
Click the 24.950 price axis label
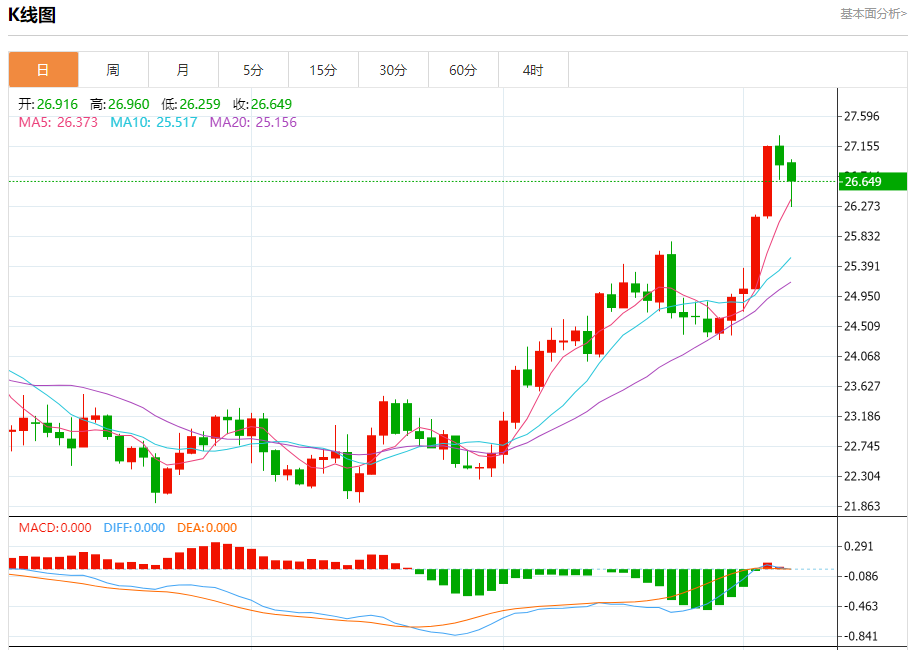point(861,296)
